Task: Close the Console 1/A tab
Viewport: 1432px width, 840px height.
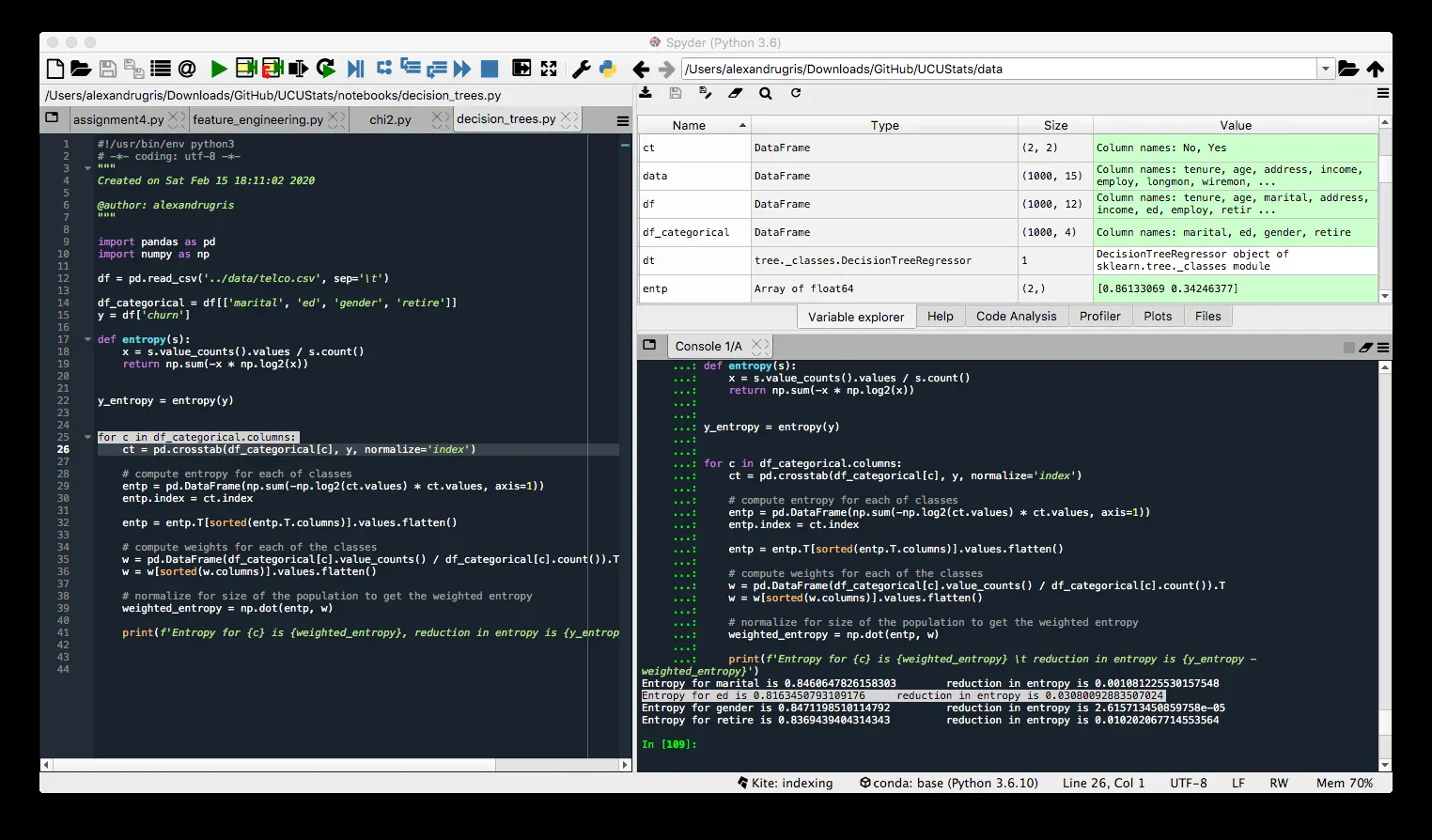Action: (760, 346)
